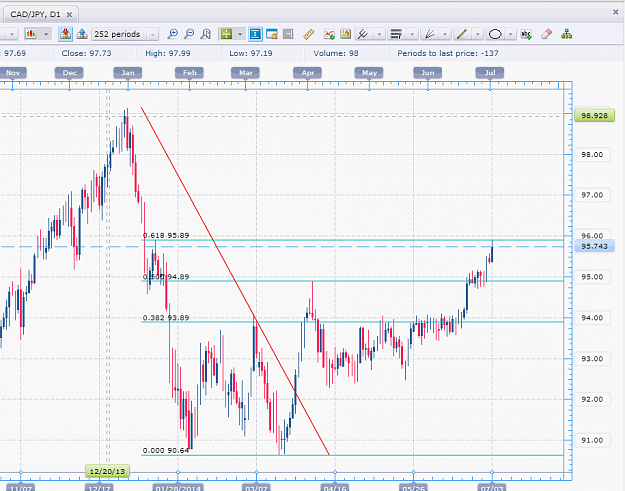Click the May month marker
Viewport: 625px width, 491px height.
click(369, 73)
